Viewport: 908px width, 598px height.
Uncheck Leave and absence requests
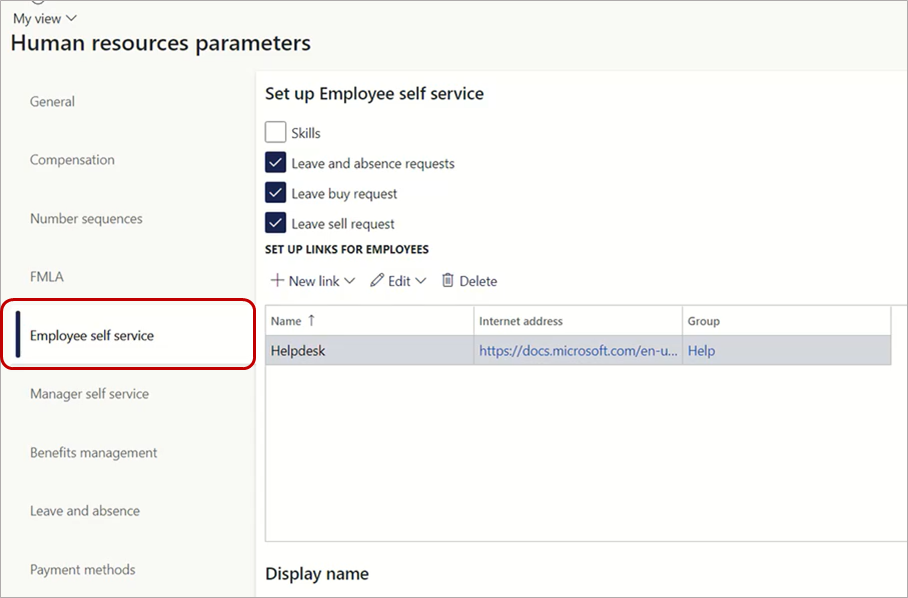276,163
